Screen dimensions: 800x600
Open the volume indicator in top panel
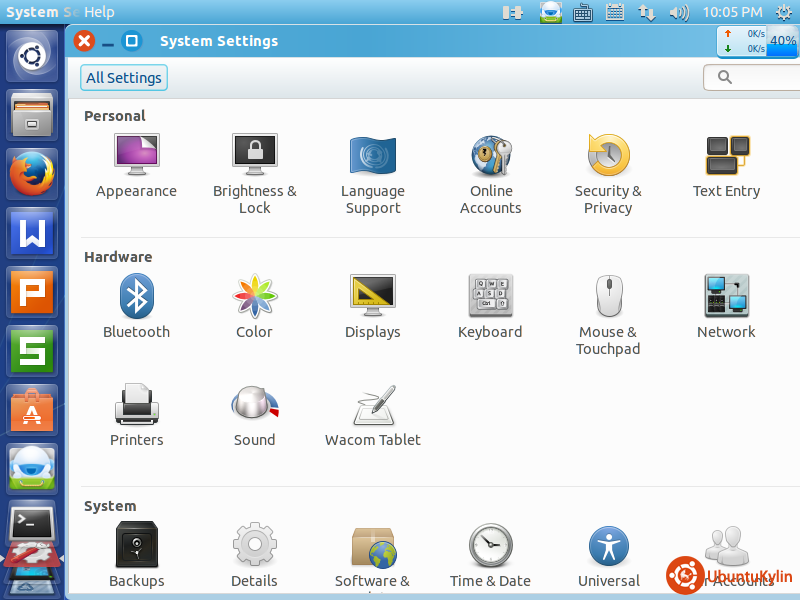click(x=679, y=13)
